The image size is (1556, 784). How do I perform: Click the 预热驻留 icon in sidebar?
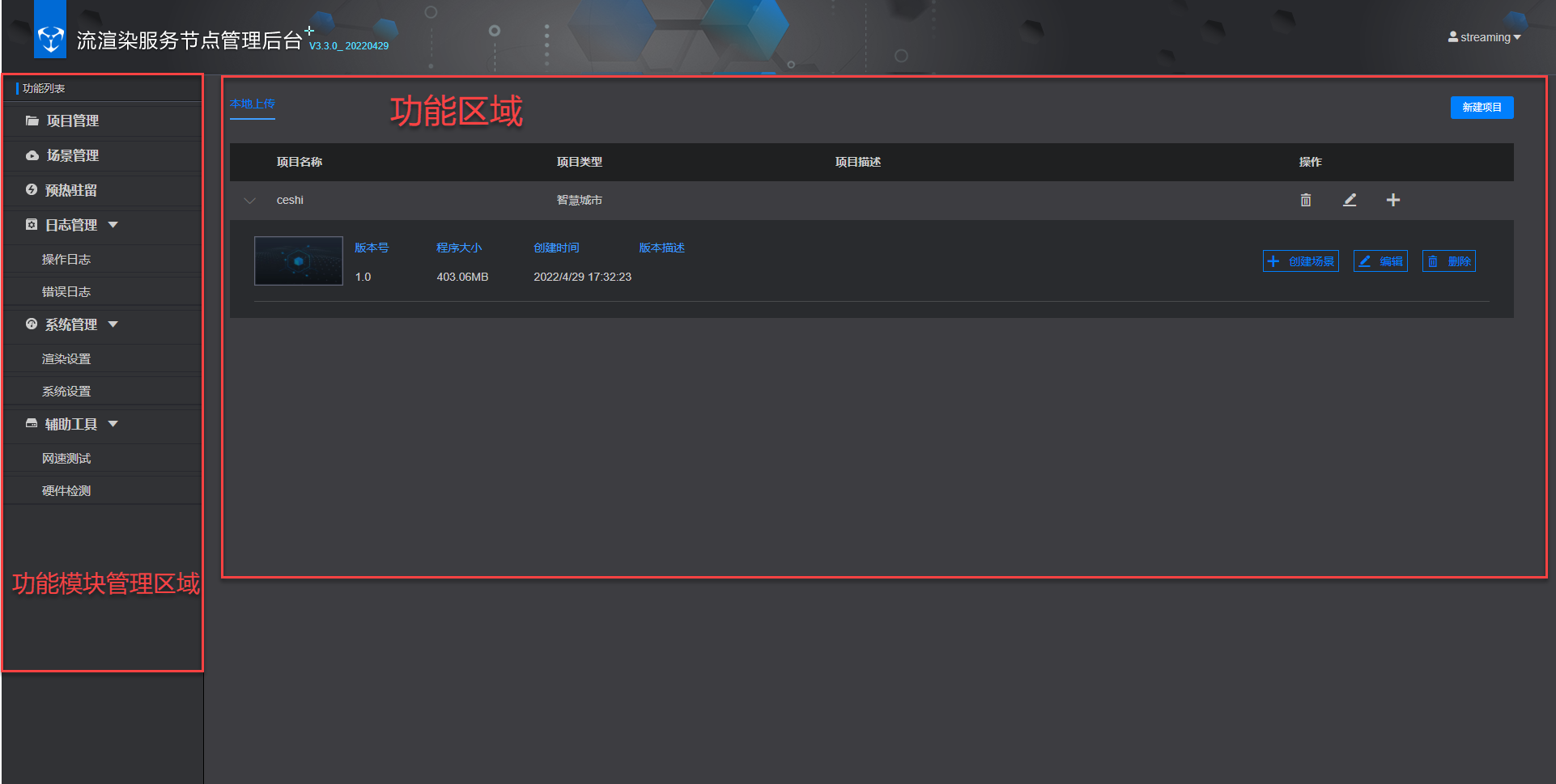32,190
